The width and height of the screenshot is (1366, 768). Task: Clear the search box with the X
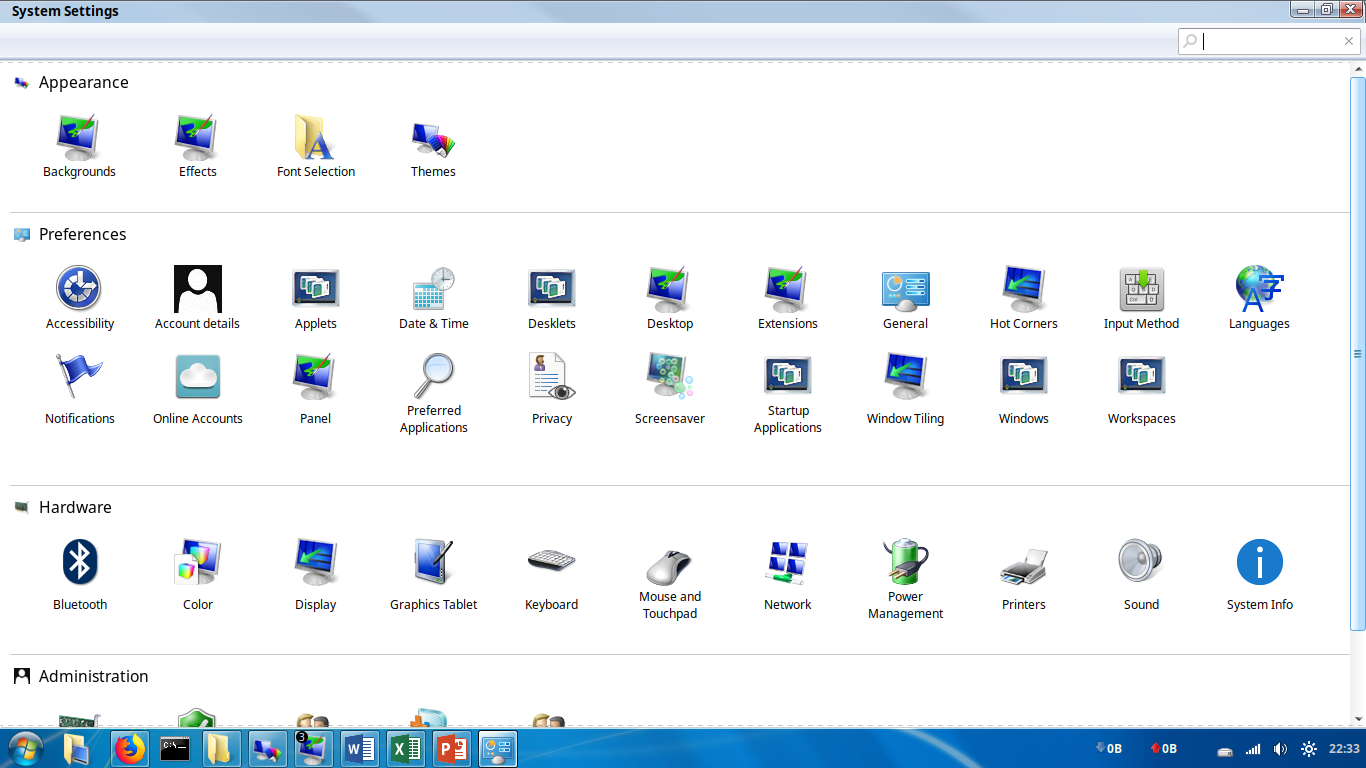[x=1349, y=41]
